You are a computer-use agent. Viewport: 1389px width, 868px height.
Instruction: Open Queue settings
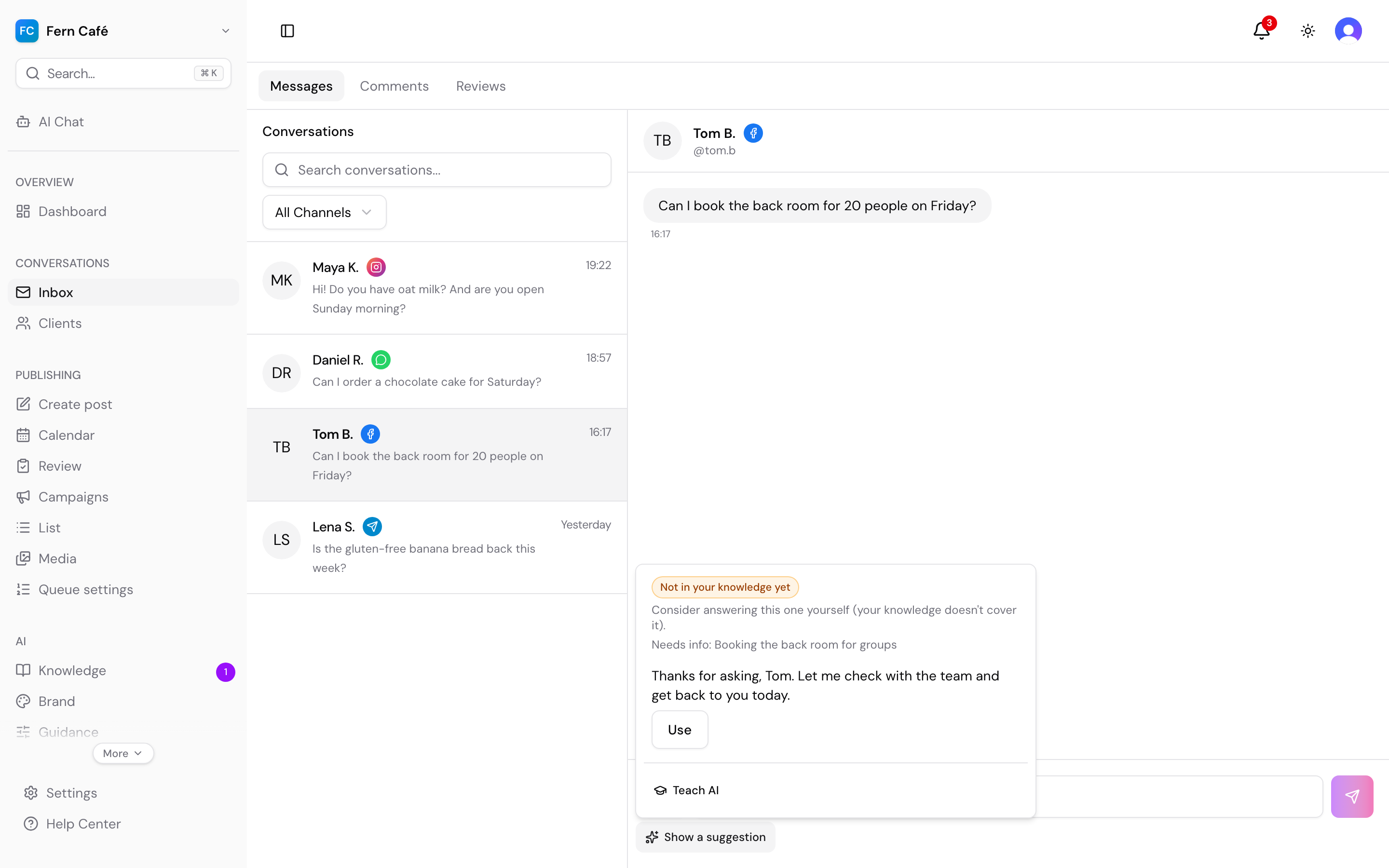(x=123, y=590)
